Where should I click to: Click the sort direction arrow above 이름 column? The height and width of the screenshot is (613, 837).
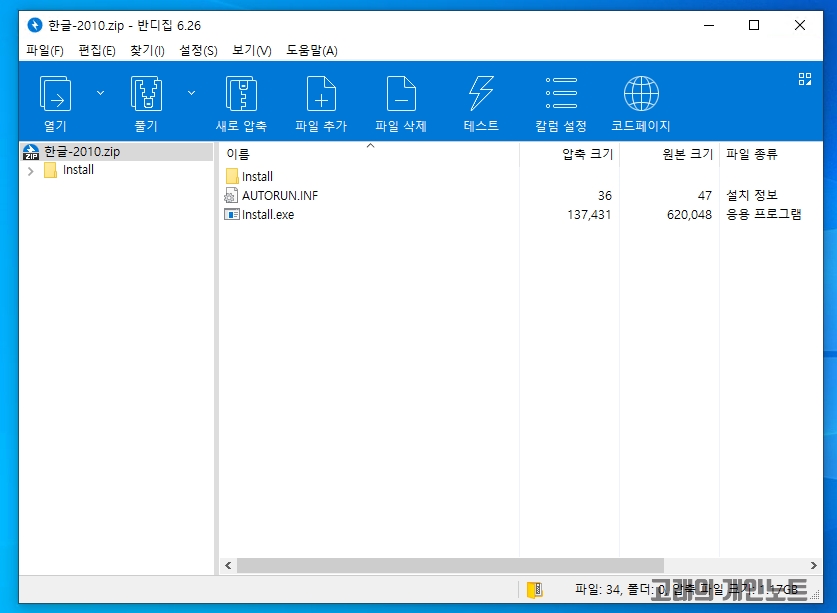[x=370, y=146]
